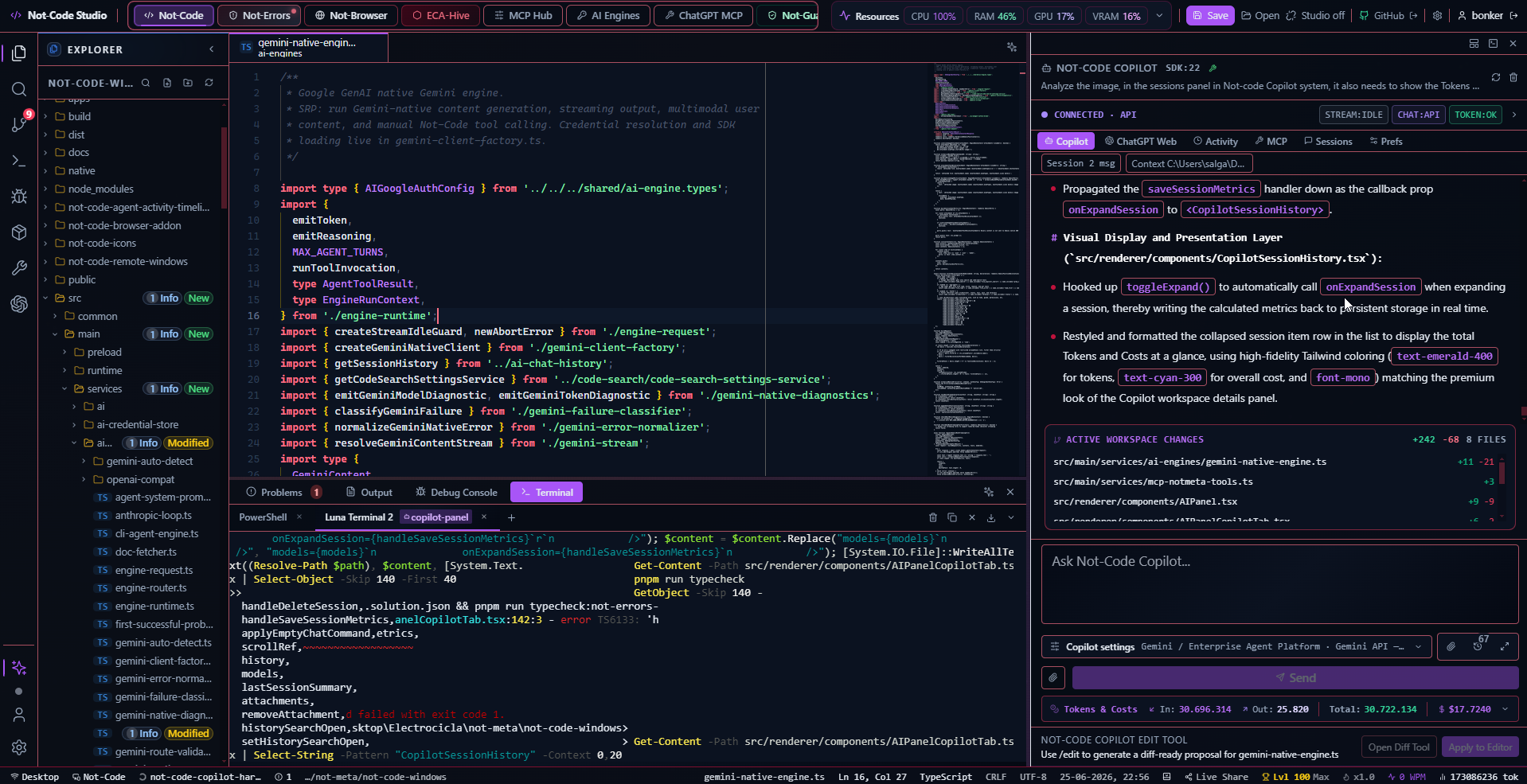Screen dimensions: 1527x784
Task: Open the Copilot settings model dropdown
Action: click(x=1236, y=646)
